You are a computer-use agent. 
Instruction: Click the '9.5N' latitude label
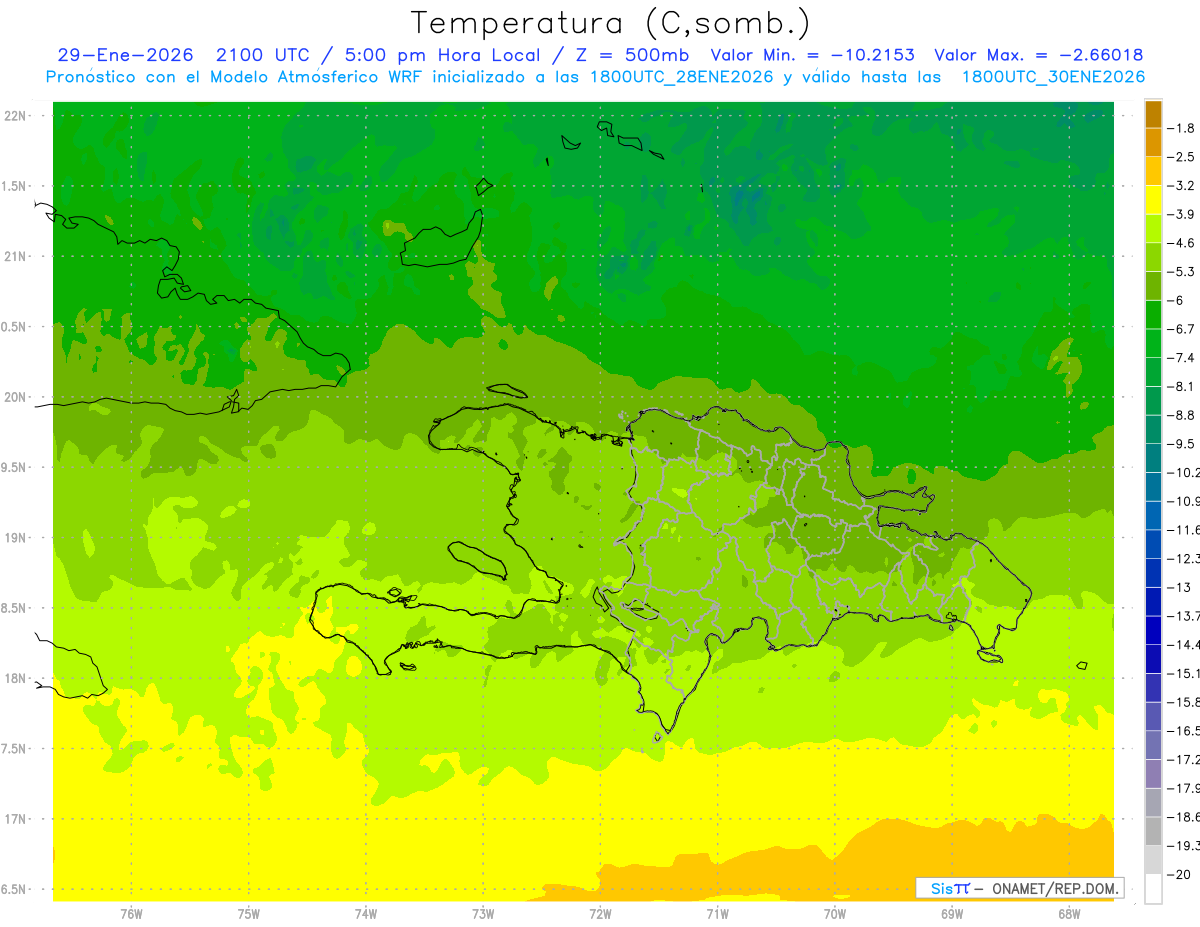tap(14, 468)
